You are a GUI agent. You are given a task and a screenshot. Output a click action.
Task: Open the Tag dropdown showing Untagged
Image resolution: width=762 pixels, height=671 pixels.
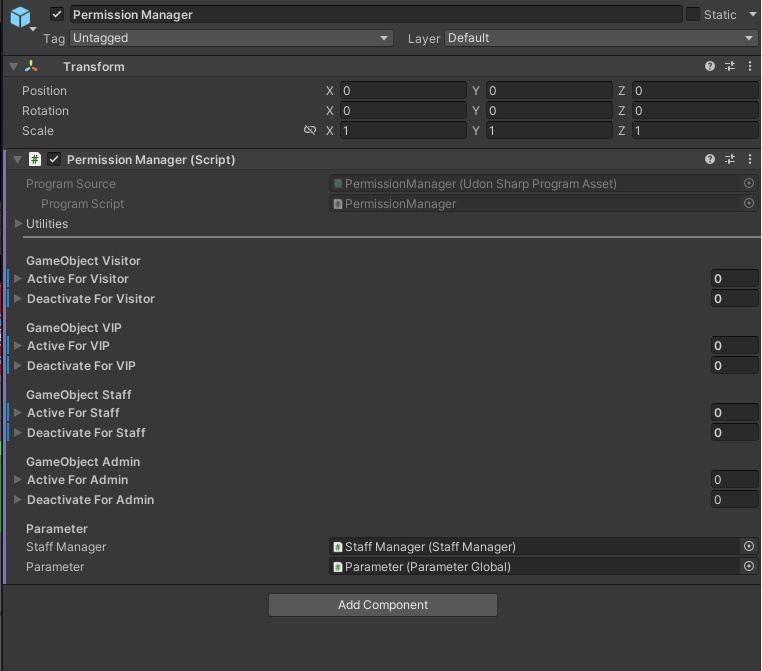(231, 38)
